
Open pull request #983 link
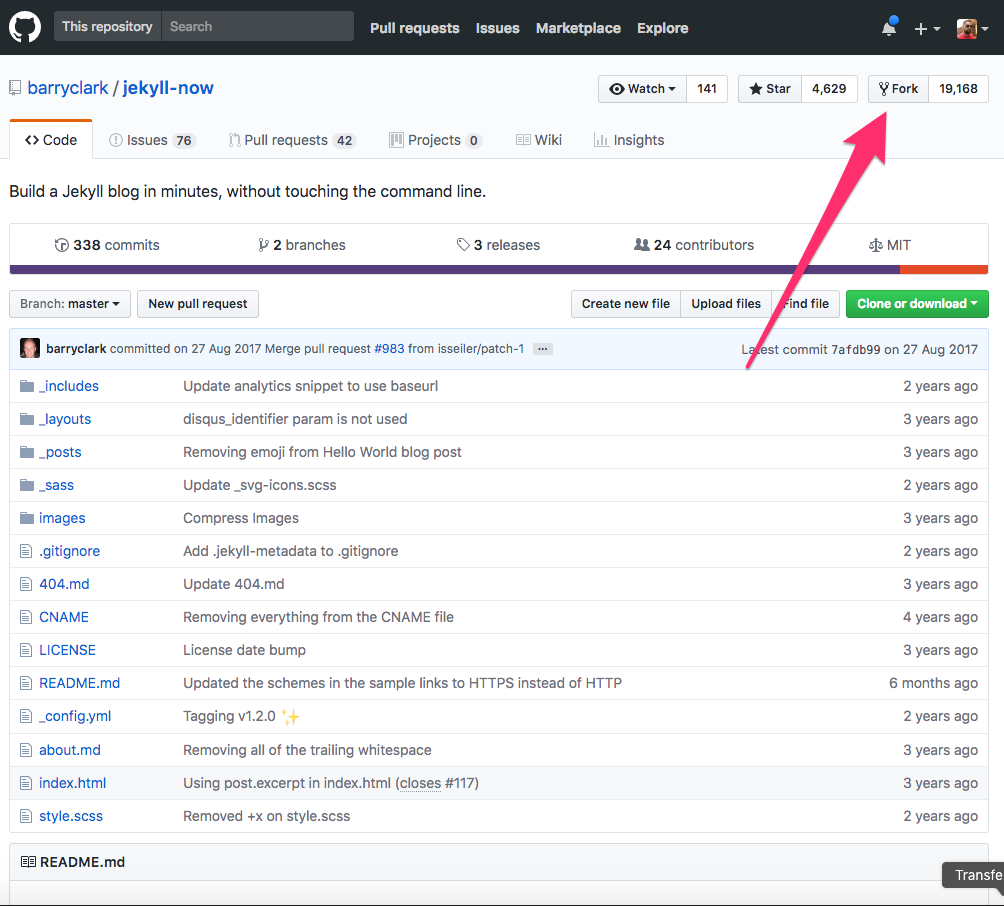(389, 347)
